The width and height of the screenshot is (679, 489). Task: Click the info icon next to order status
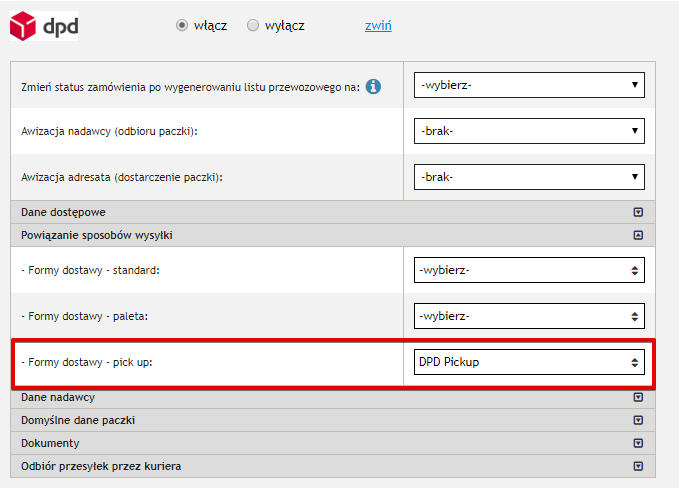(x=373, y=87)
